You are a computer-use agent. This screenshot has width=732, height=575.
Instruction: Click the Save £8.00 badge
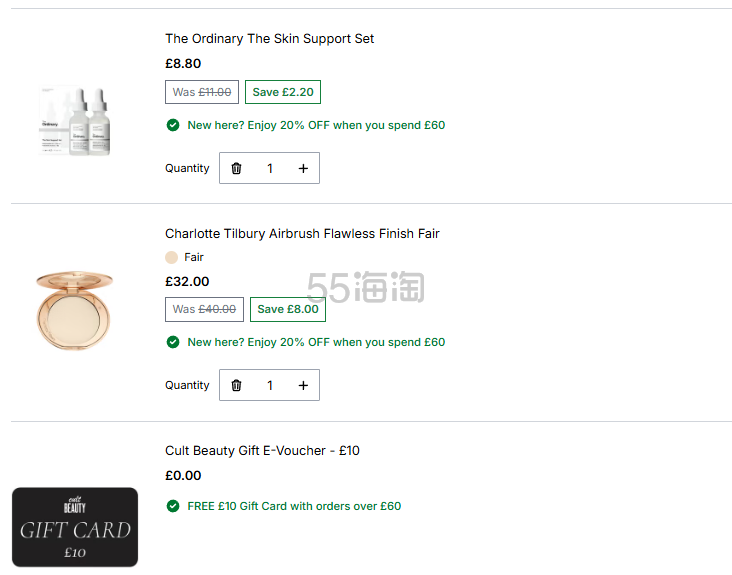[x=288, y=309]
